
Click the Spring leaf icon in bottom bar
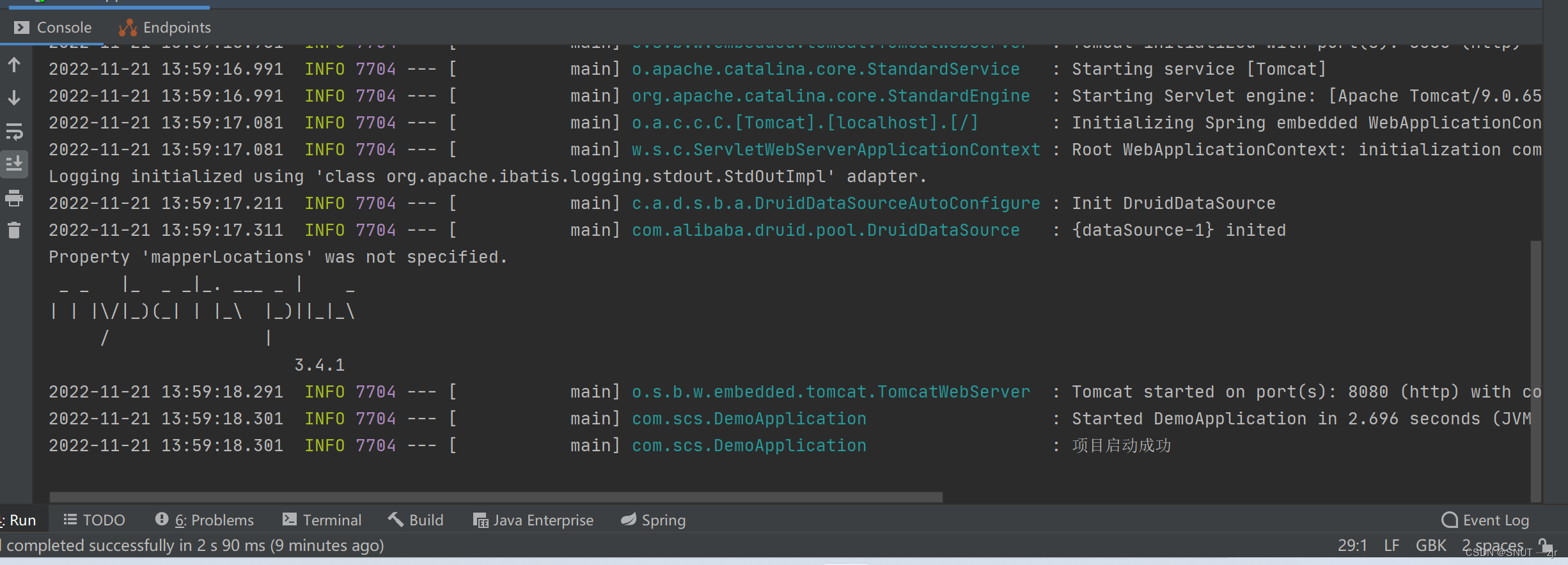(629, 520)
